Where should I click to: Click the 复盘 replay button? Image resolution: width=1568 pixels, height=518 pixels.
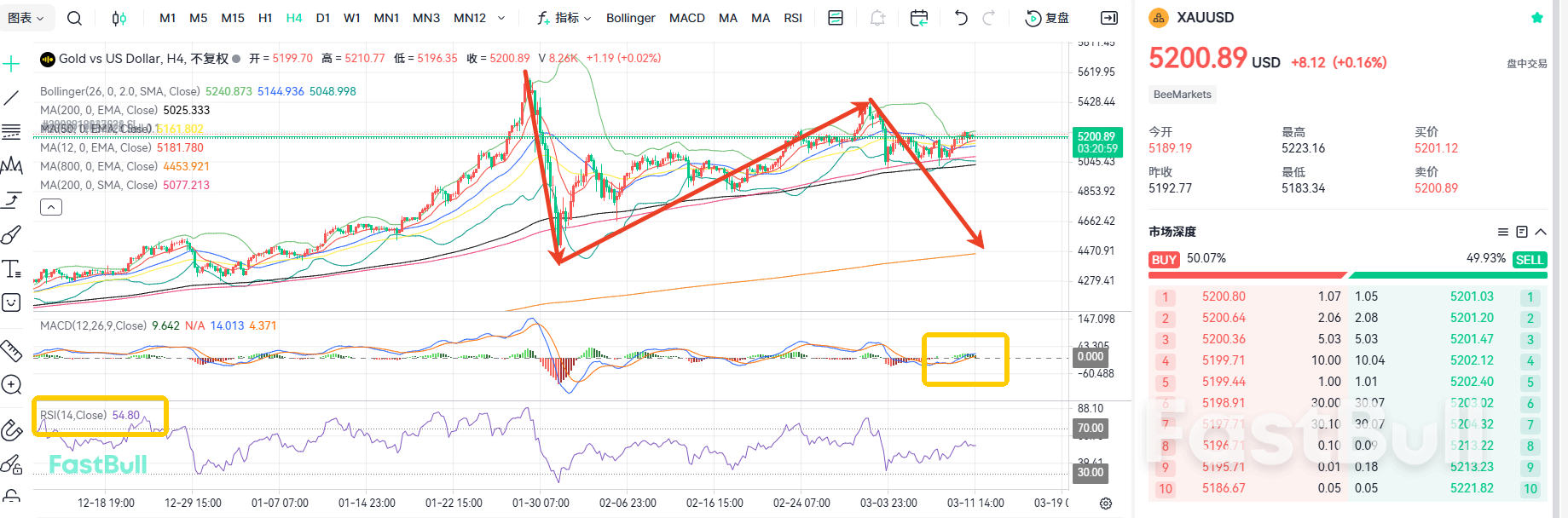[1047, 18]
